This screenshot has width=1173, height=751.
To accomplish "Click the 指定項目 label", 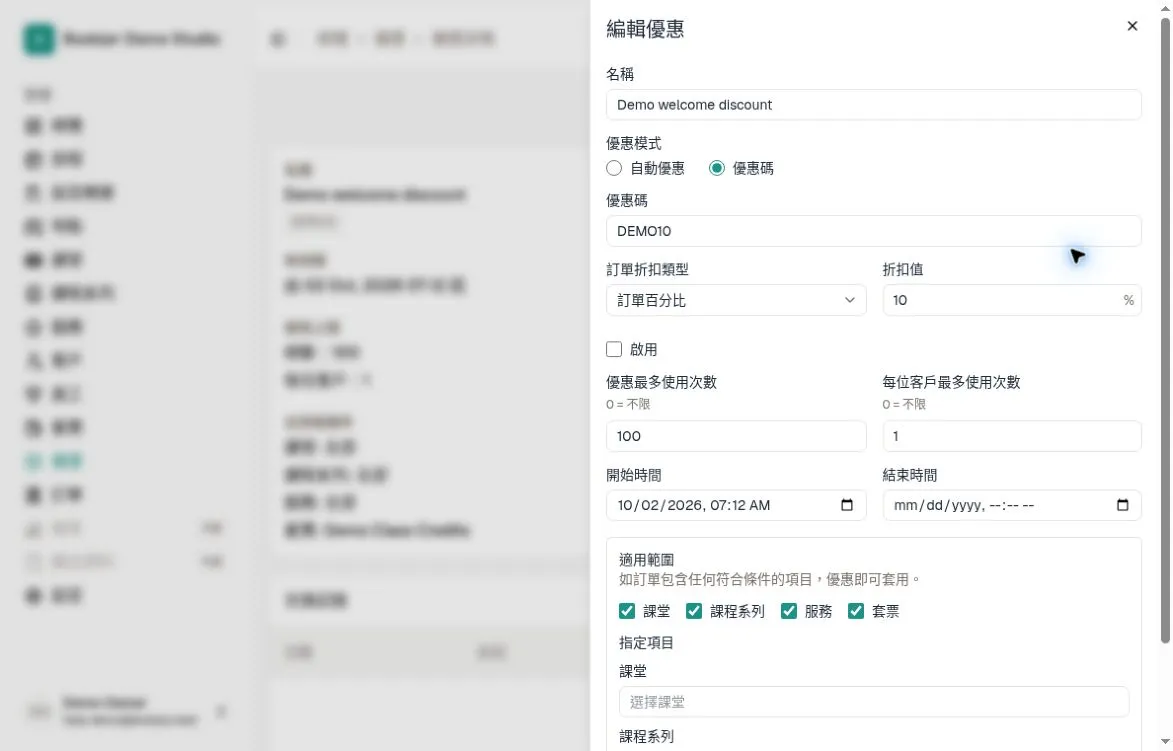I will pos(646,643).
